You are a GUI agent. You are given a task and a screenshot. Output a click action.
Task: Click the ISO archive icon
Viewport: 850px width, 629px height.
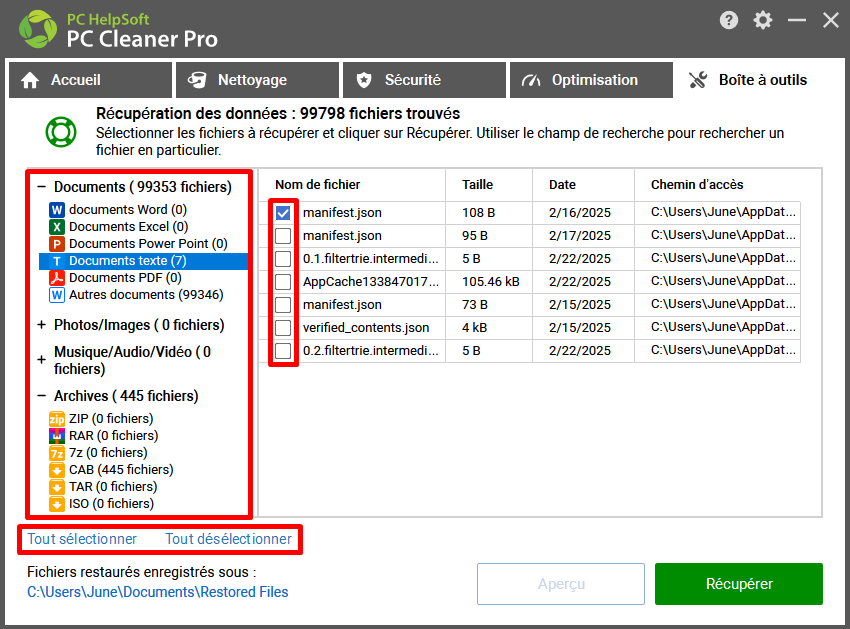tap(57, 504)
